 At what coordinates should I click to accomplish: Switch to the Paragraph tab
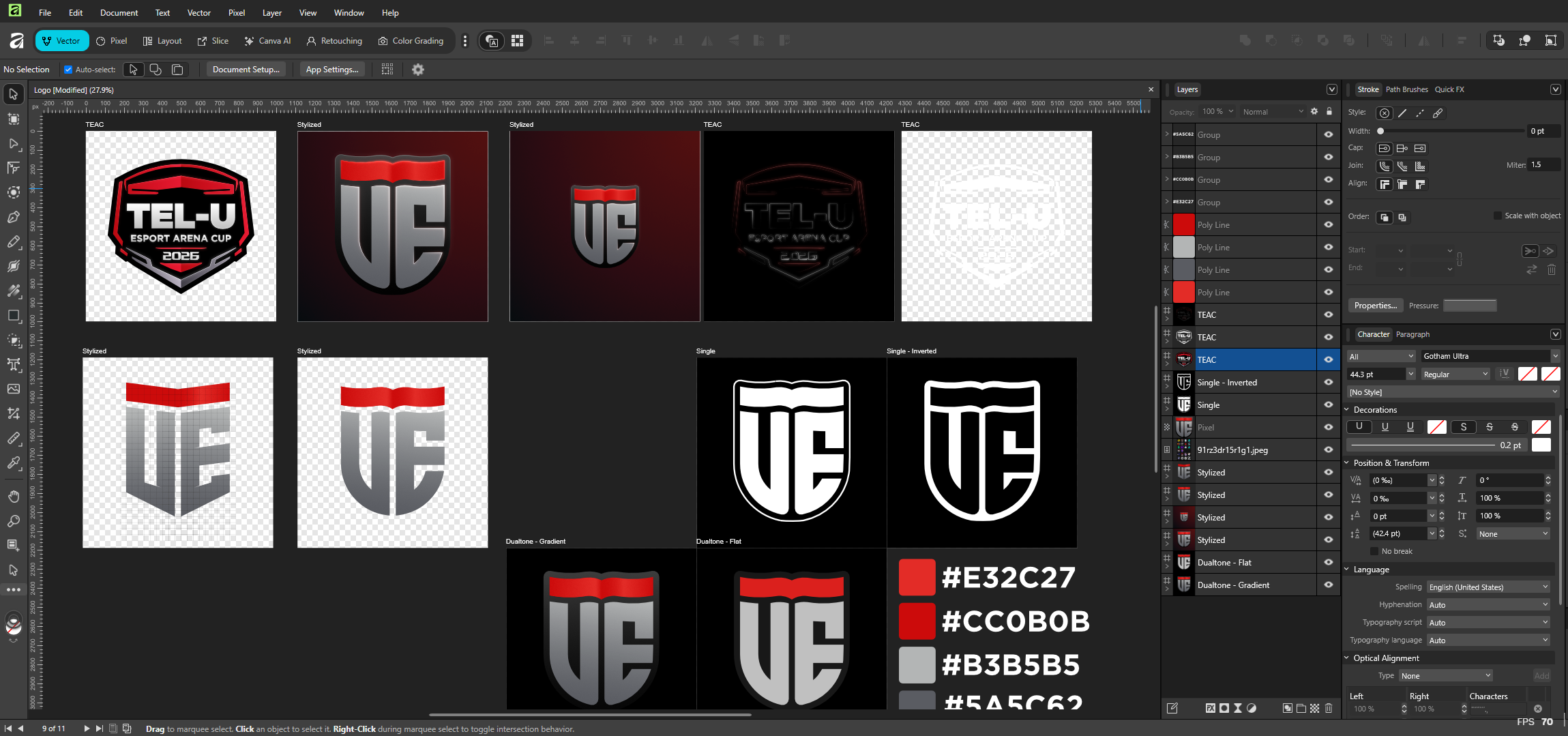pos(1412,334)
